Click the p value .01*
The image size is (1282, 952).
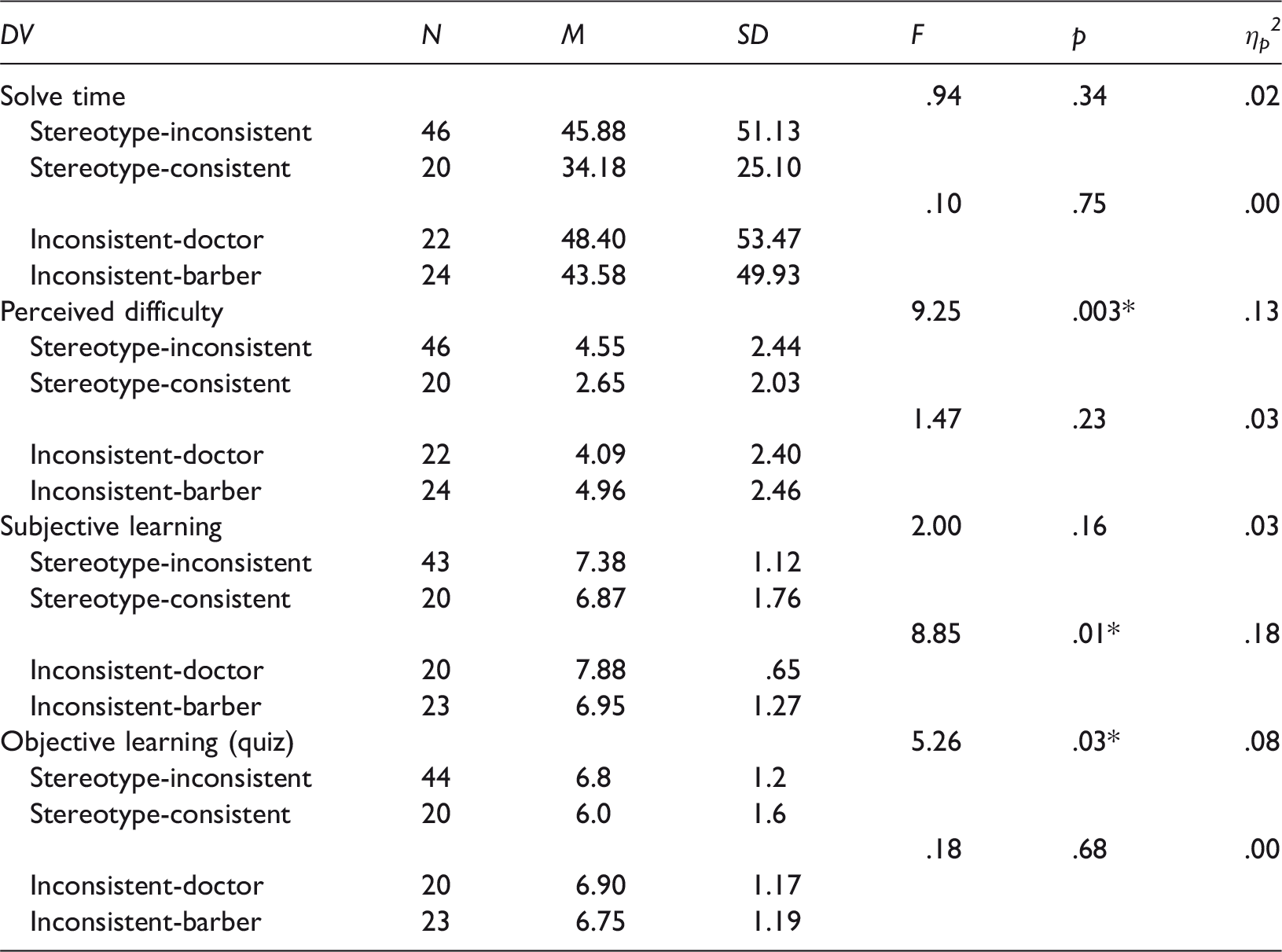tap(1096, 634)
